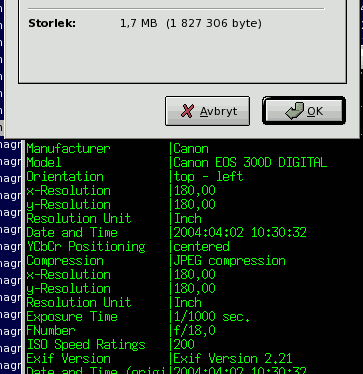Click the 'Manufacturer' row label
This screenshot has width=363, height=374.
click(x=68, y=149)
